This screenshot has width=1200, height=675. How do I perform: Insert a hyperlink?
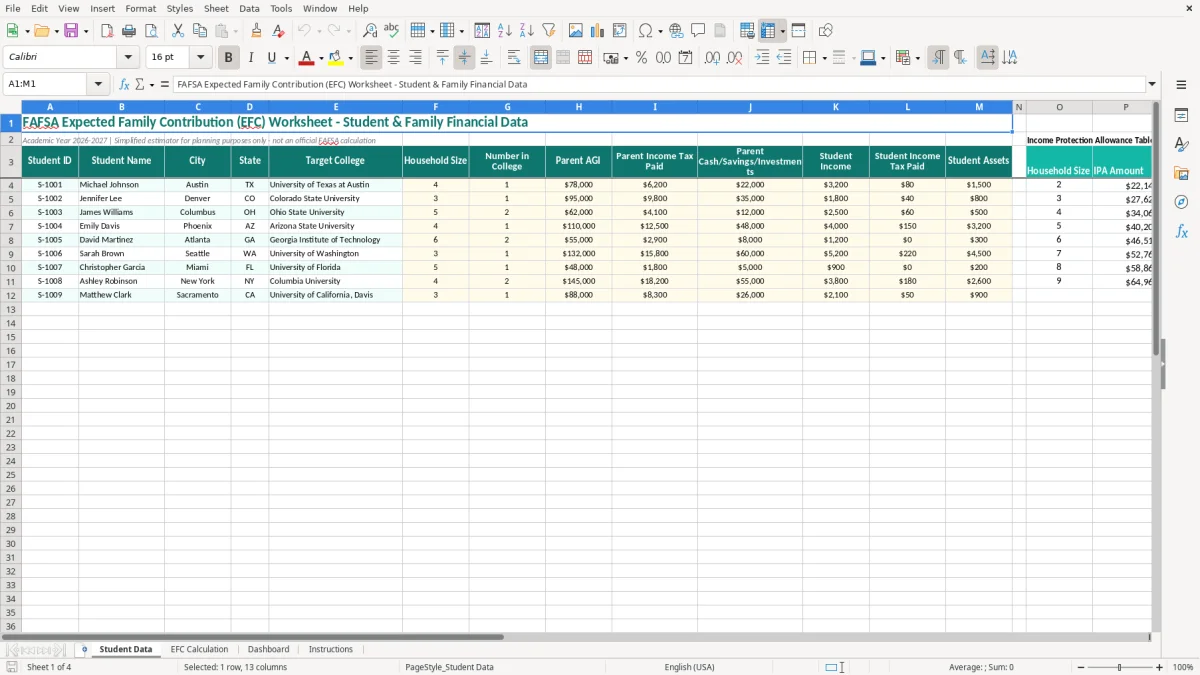click(x=676, y=31)
